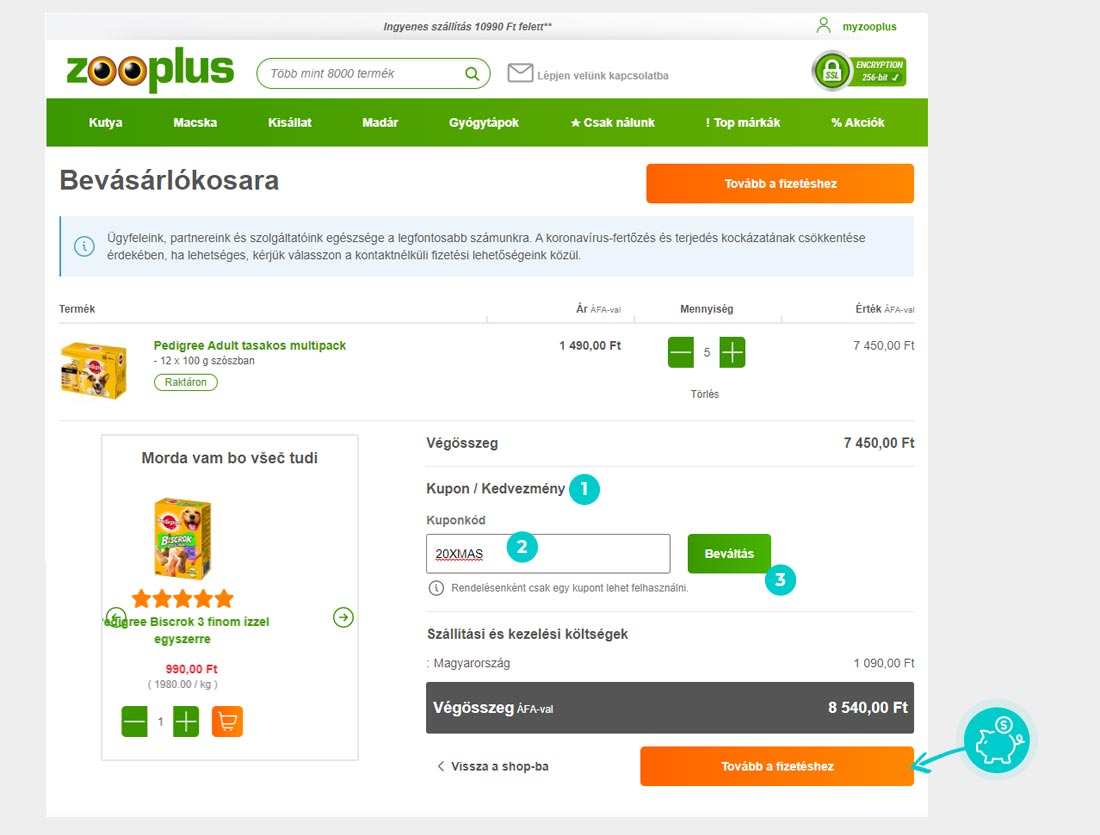Add Pedigree Biscrok to cart icon
Screen dimensions: 1100x835
point(227,721)
